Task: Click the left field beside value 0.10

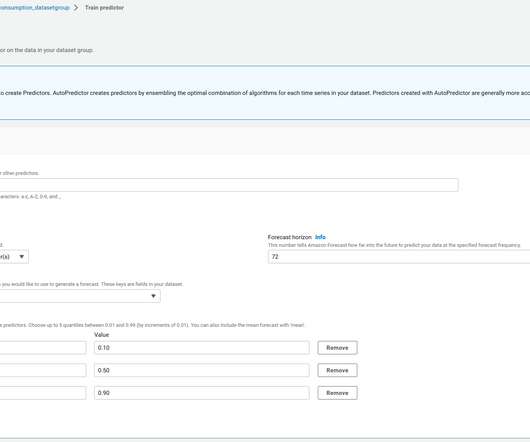Action: pyautogui.click(x=43, y=348)
